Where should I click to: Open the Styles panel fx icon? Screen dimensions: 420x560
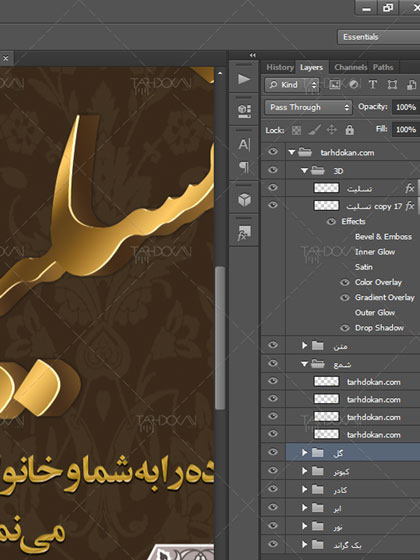(244, 233)
